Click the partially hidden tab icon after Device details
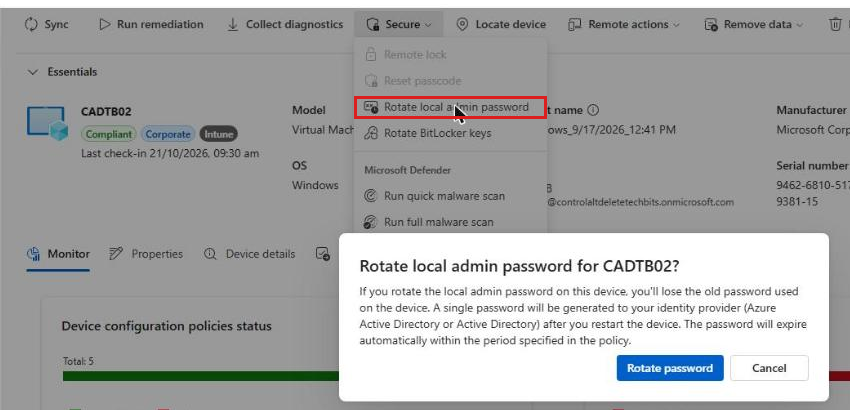 [x=323, y=254]
